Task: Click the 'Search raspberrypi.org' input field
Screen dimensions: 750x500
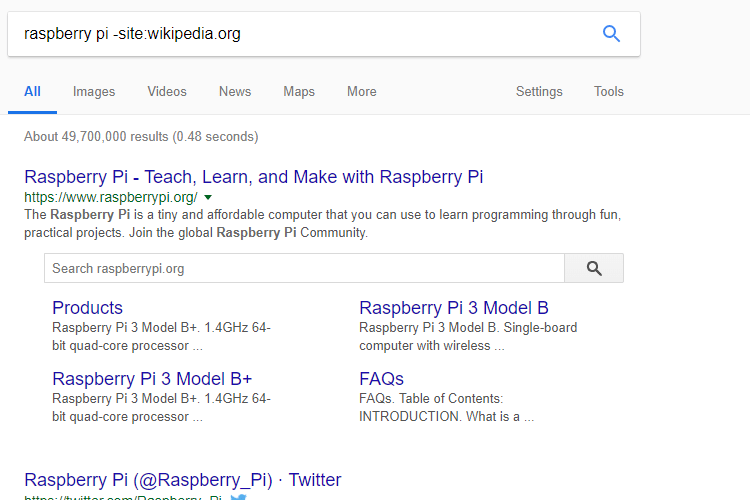Action: pyautogui.click(x=304, y=268)
